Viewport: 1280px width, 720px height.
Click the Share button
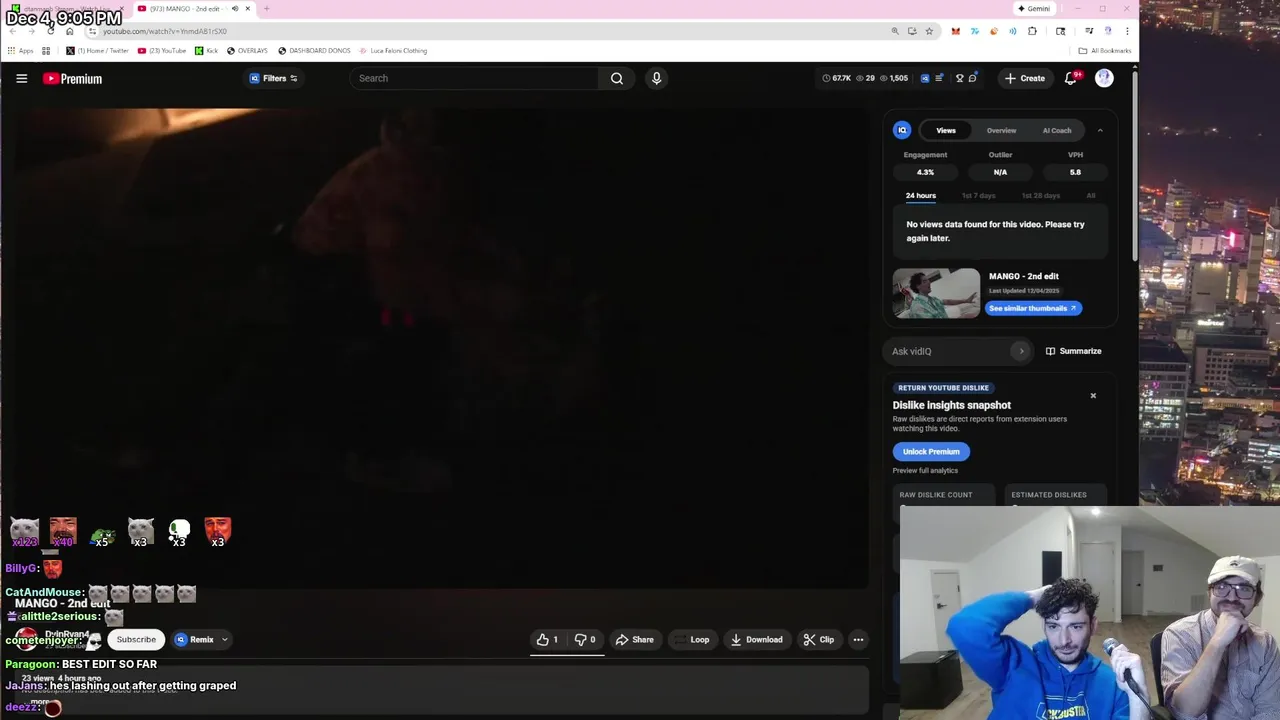tap(634, 640)
